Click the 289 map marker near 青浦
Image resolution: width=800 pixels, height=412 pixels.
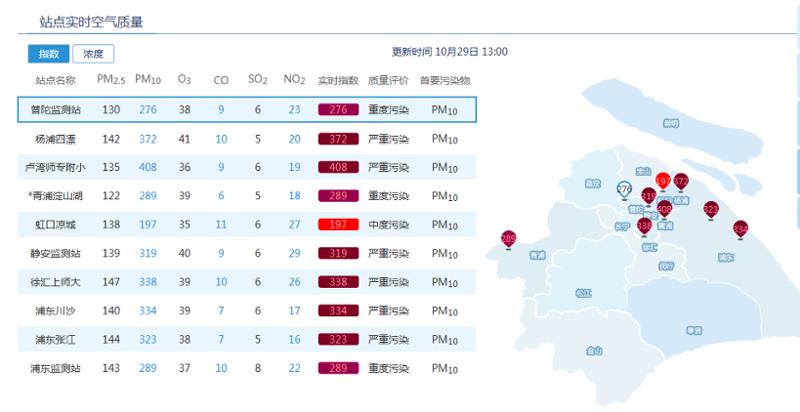[x=508, y=239]
